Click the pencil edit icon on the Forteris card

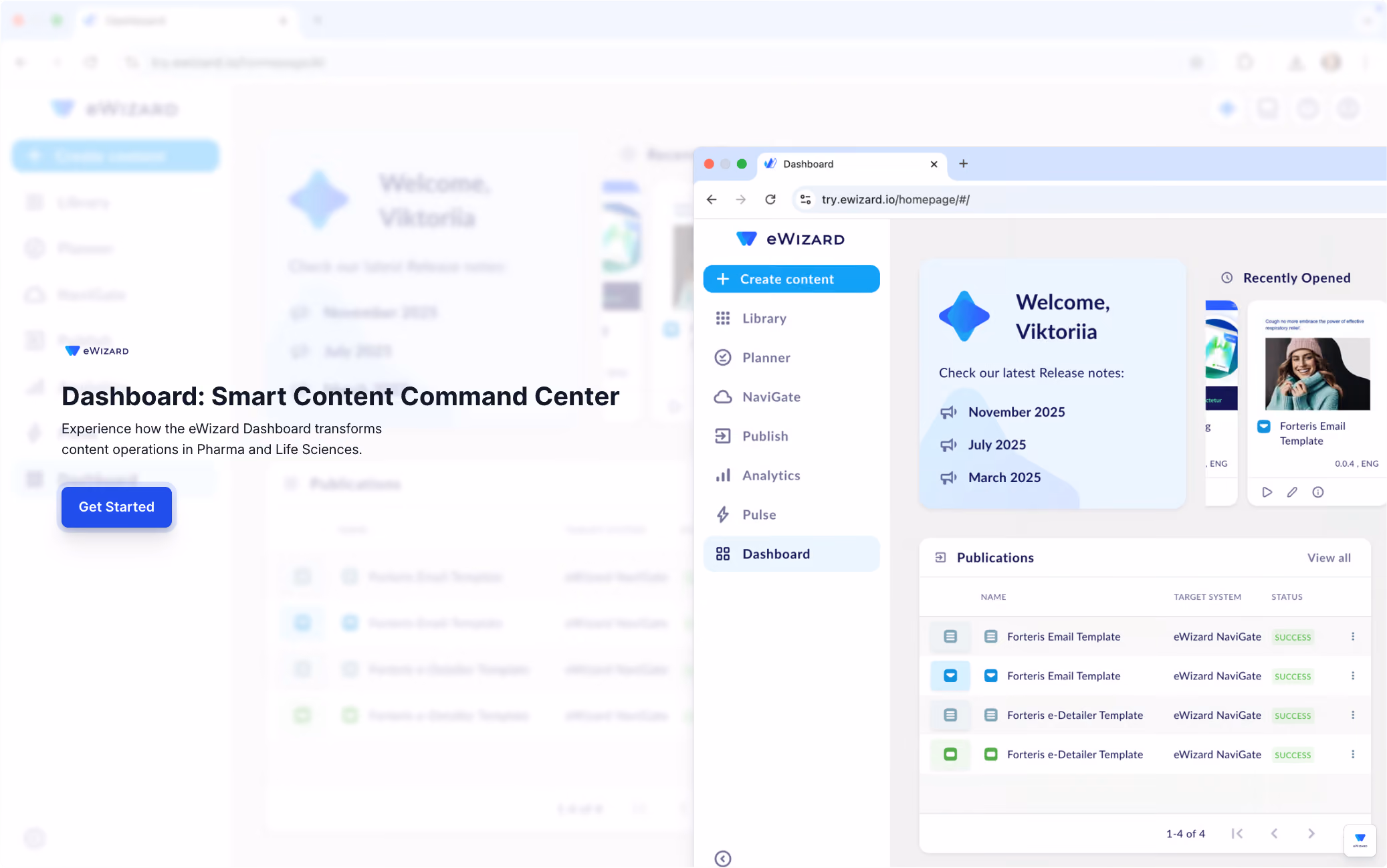point(1292,492)
